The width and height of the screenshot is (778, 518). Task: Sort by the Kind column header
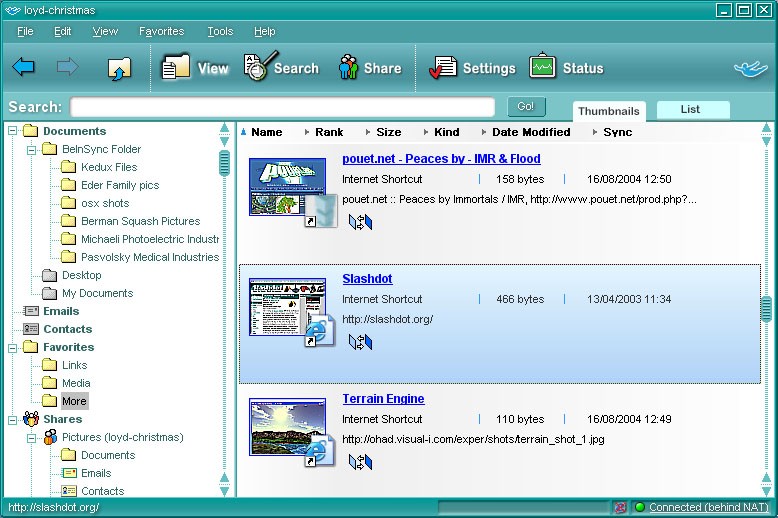pos(447,132)
